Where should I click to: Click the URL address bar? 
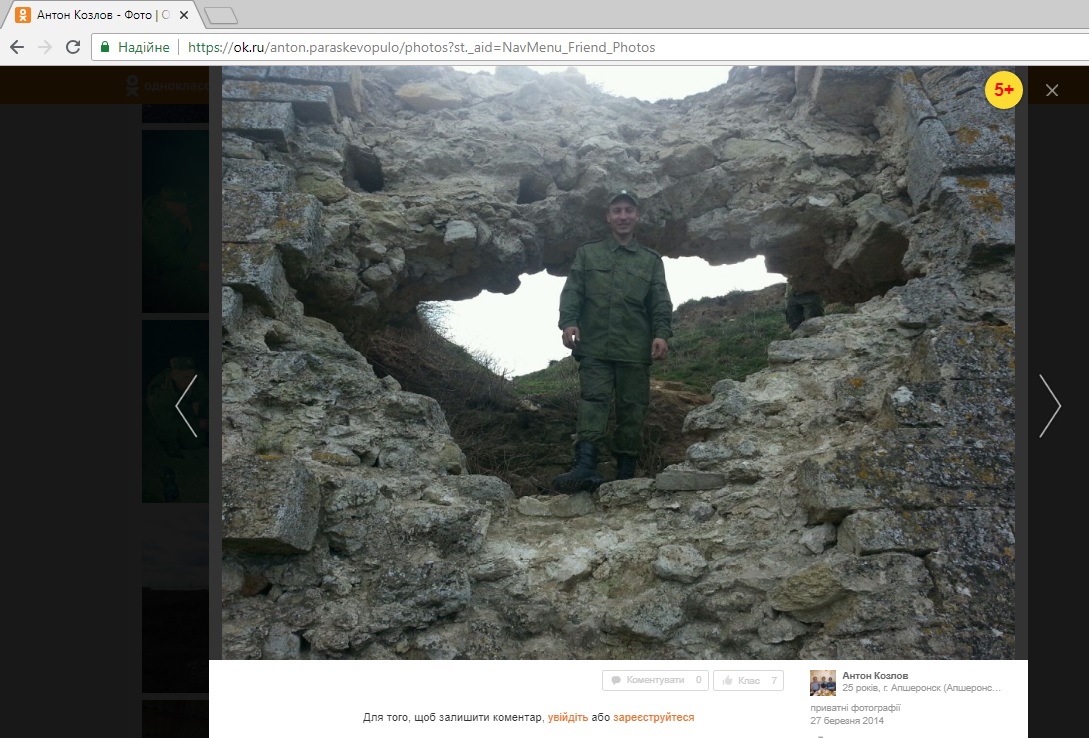(x=500, y=47)
